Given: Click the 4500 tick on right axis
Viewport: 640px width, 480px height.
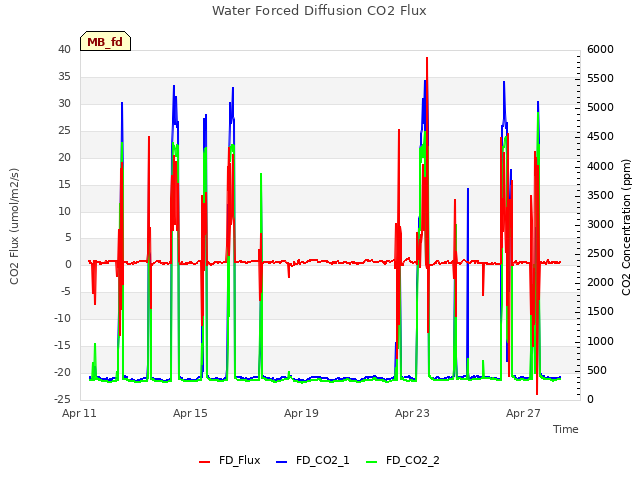Looking at the screenshot, I should [x=600, y=136].
